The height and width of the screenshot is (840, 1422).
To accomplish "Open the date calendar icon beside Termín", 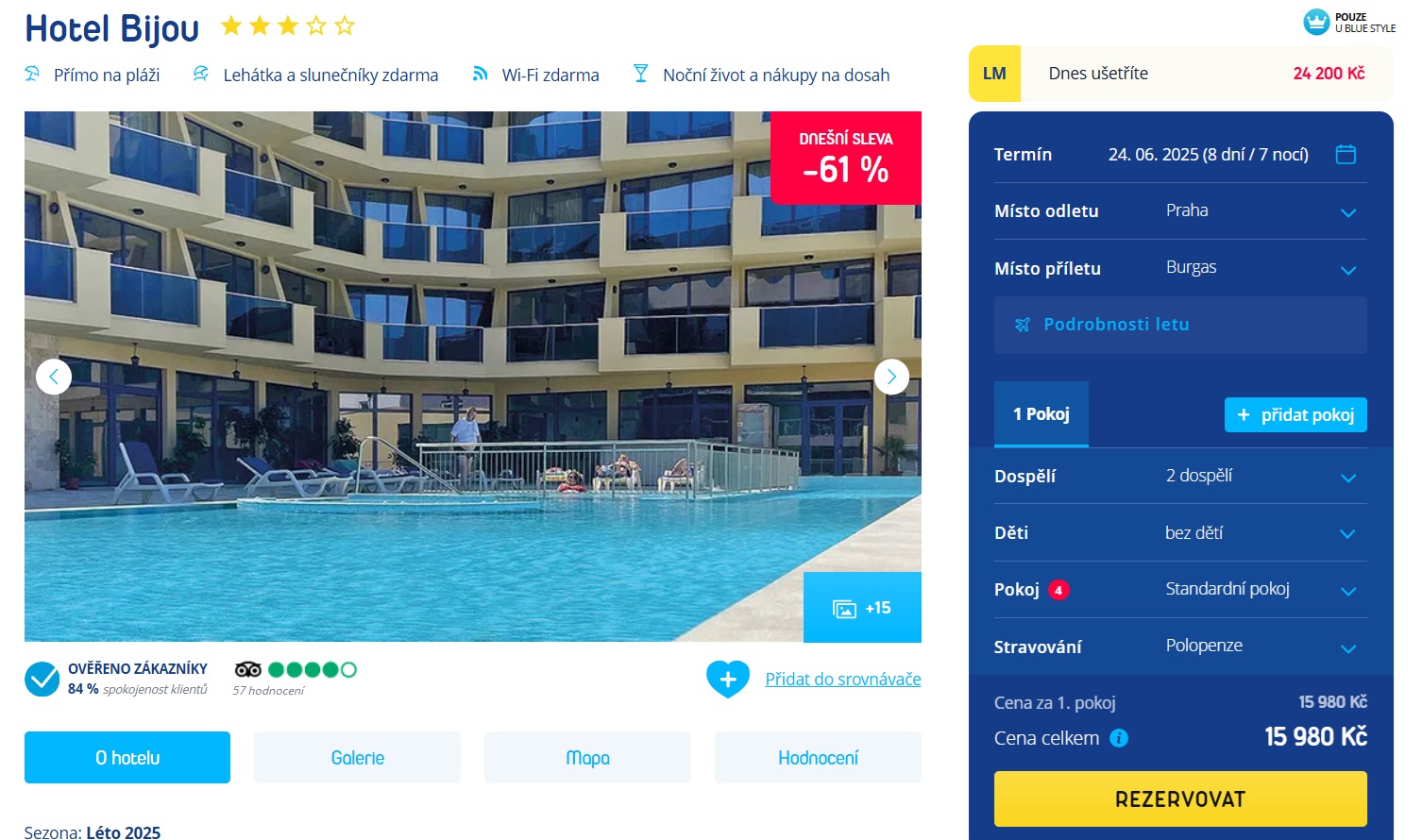I will pyautogui.click(x=1346, y=154).
